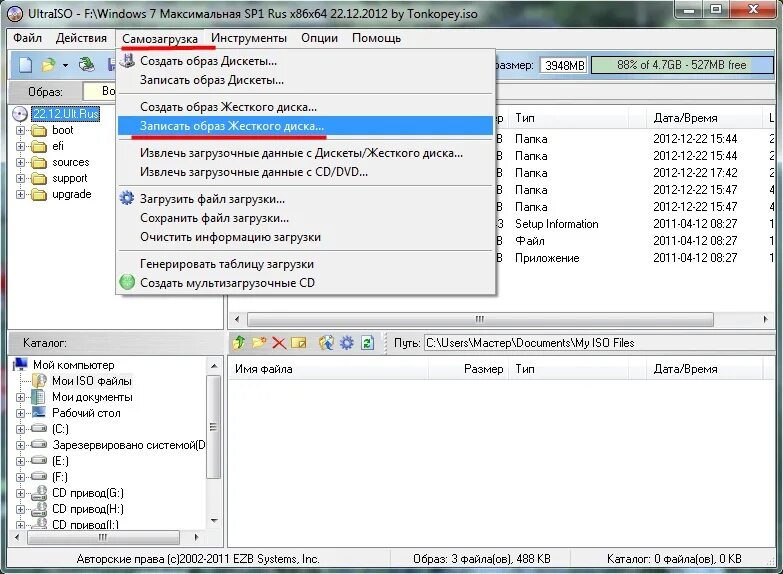Click the date 2012-12-22 17:42
Image resolution: width=783 pixels, height=574 pixels.
point(695,173)
